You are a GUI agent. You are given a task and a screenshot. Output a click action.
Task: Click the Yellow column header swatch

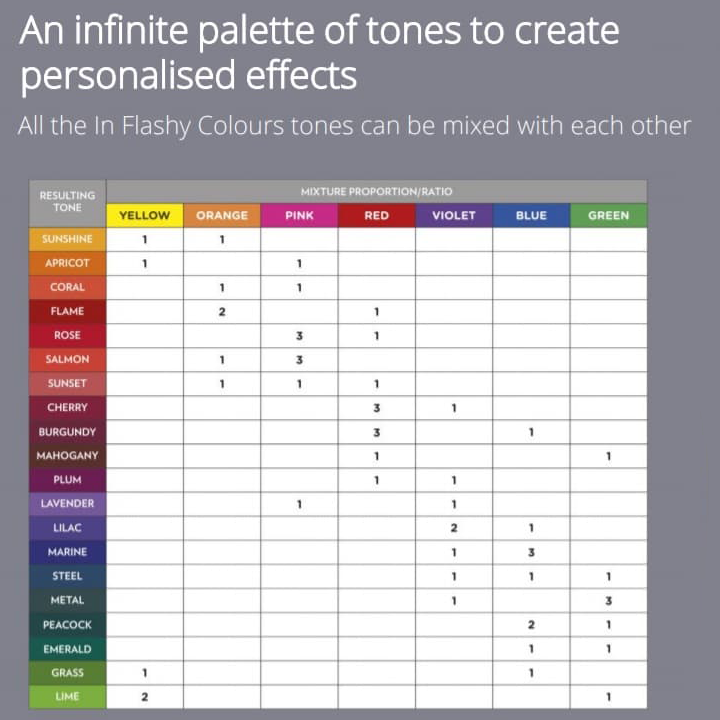click(x=145, y=215)
